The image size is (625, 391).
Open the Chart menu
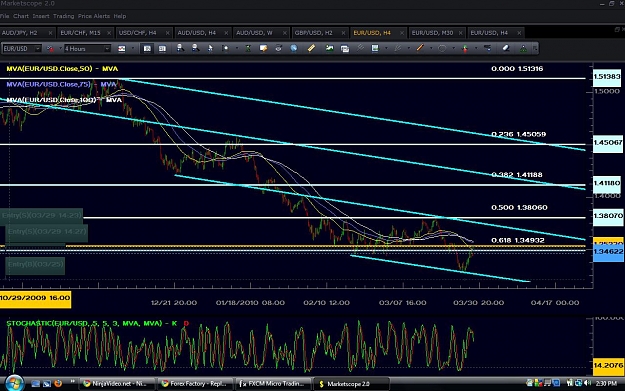click(21, 16)
